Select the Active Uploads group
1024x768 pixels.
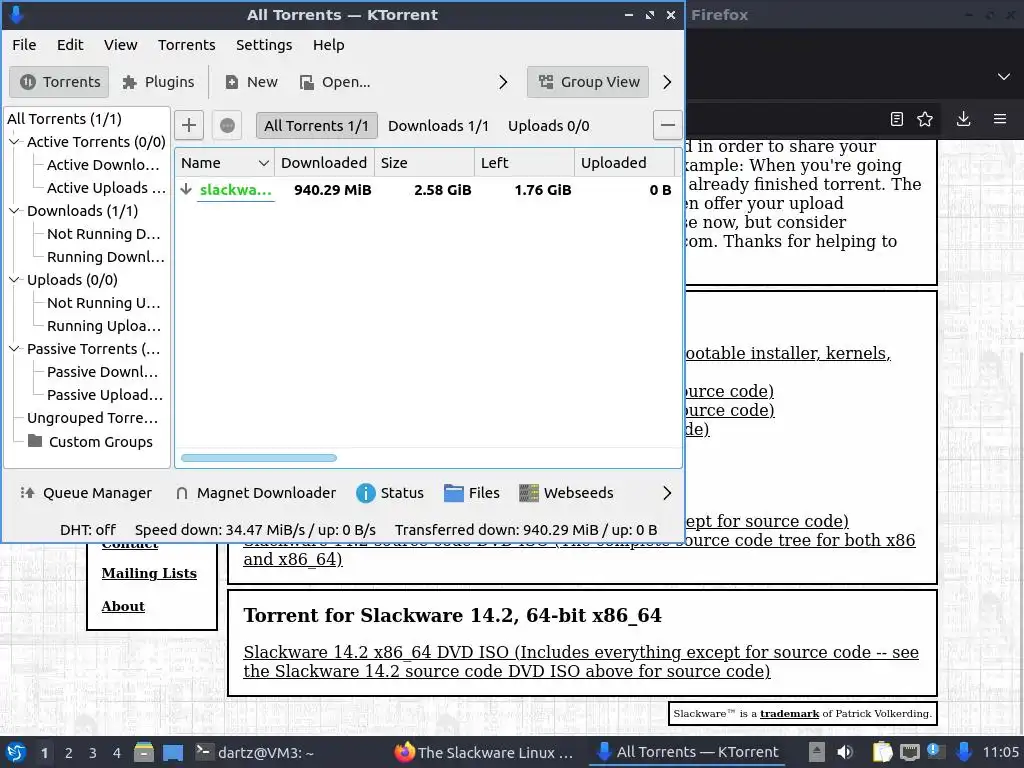[x=106, y=187]
